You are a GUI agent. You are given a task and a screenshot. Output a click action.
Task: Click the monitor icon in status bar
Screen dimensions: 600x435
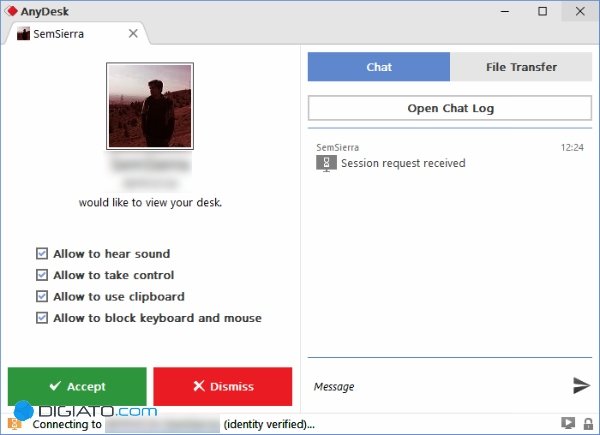568,423
